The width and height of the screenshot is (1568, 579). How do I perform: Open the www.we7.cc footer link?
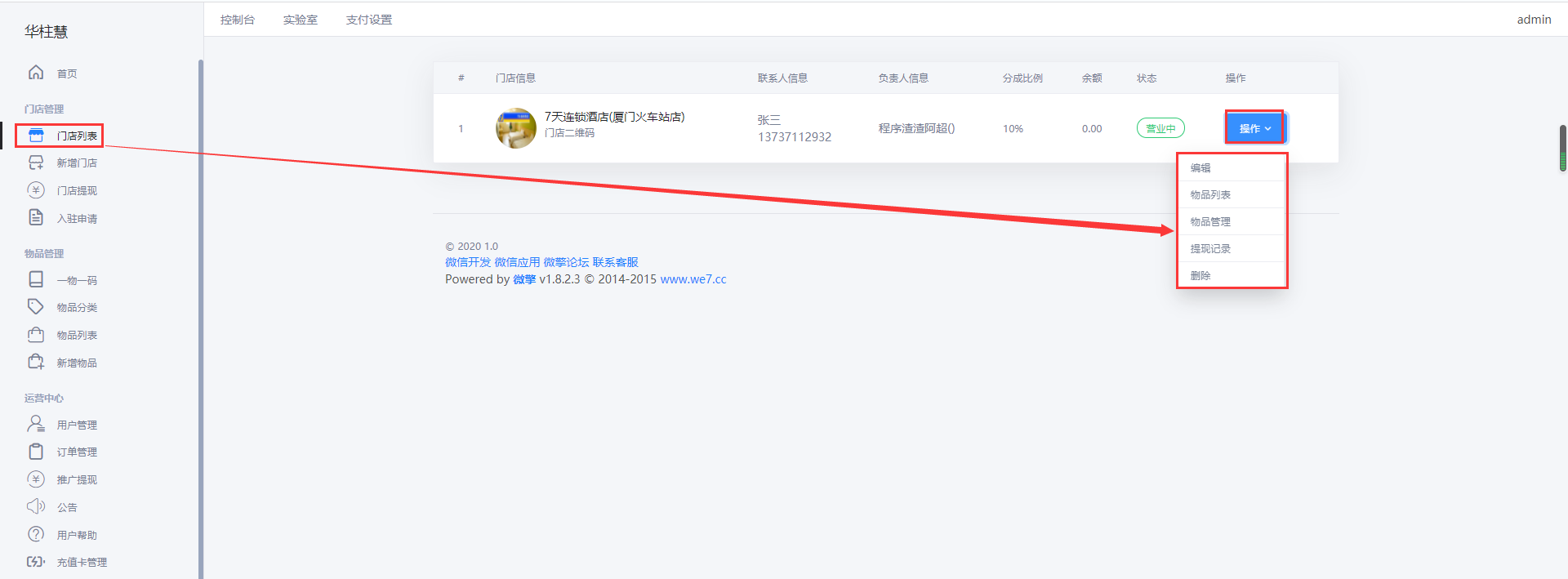coord(693,279)
